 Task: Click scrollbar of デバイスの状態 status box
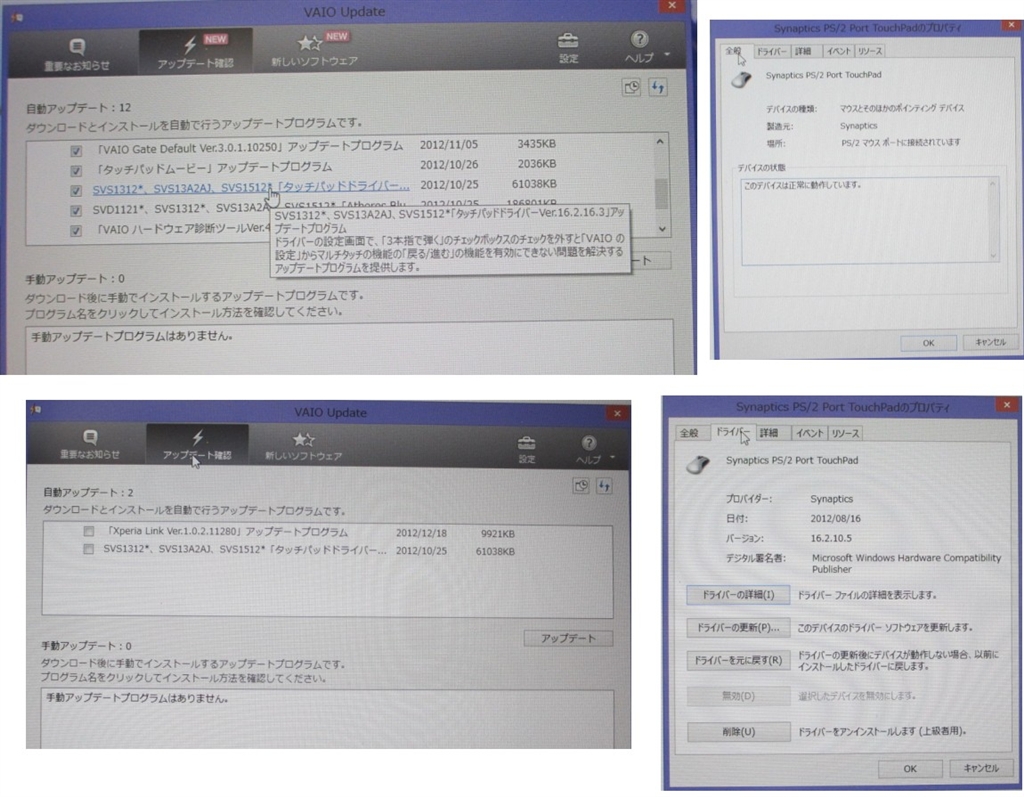click(x=993, y=220)
